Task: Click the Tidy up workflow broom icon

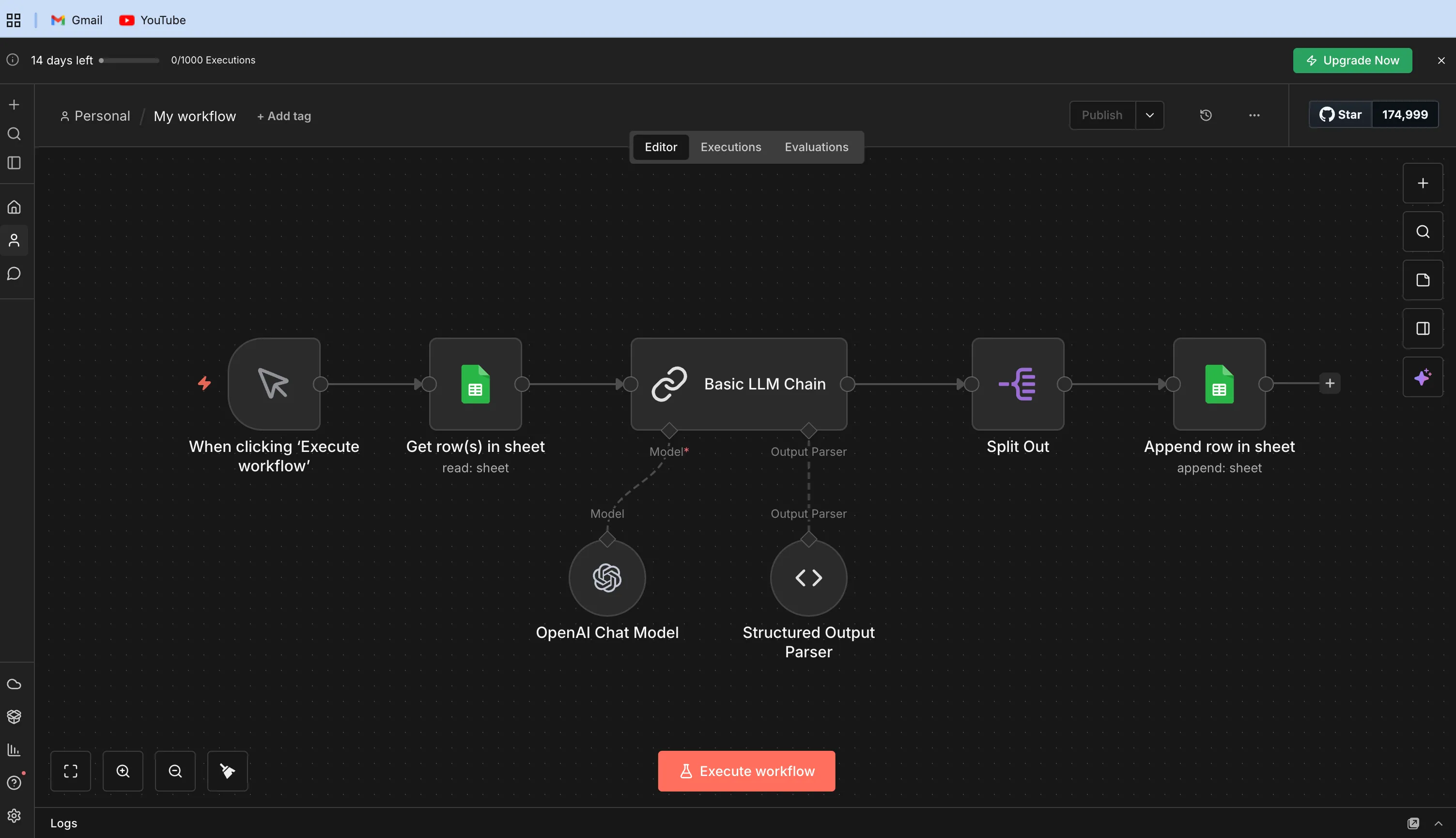Action: [227, 771]
